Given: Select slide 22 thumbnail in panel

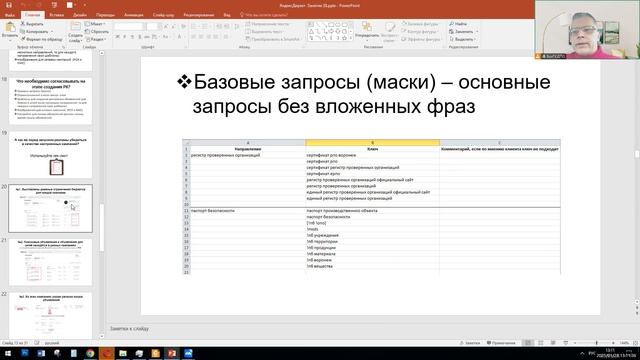Looking at the screenshot, I should coord(51,316).
